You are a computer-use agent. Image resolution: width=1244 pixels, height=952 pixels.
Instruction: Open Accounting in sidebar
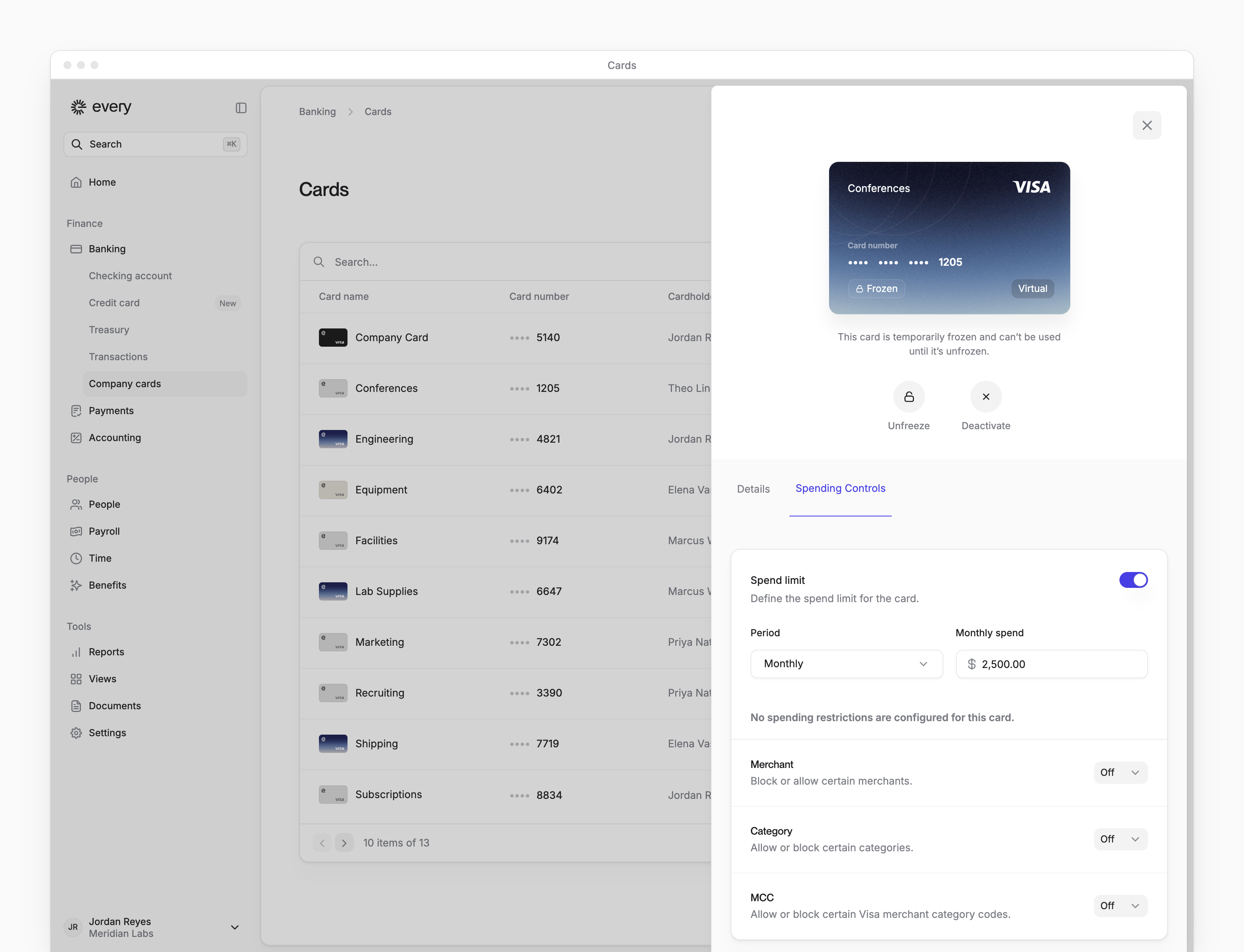[x=155, y=438]
